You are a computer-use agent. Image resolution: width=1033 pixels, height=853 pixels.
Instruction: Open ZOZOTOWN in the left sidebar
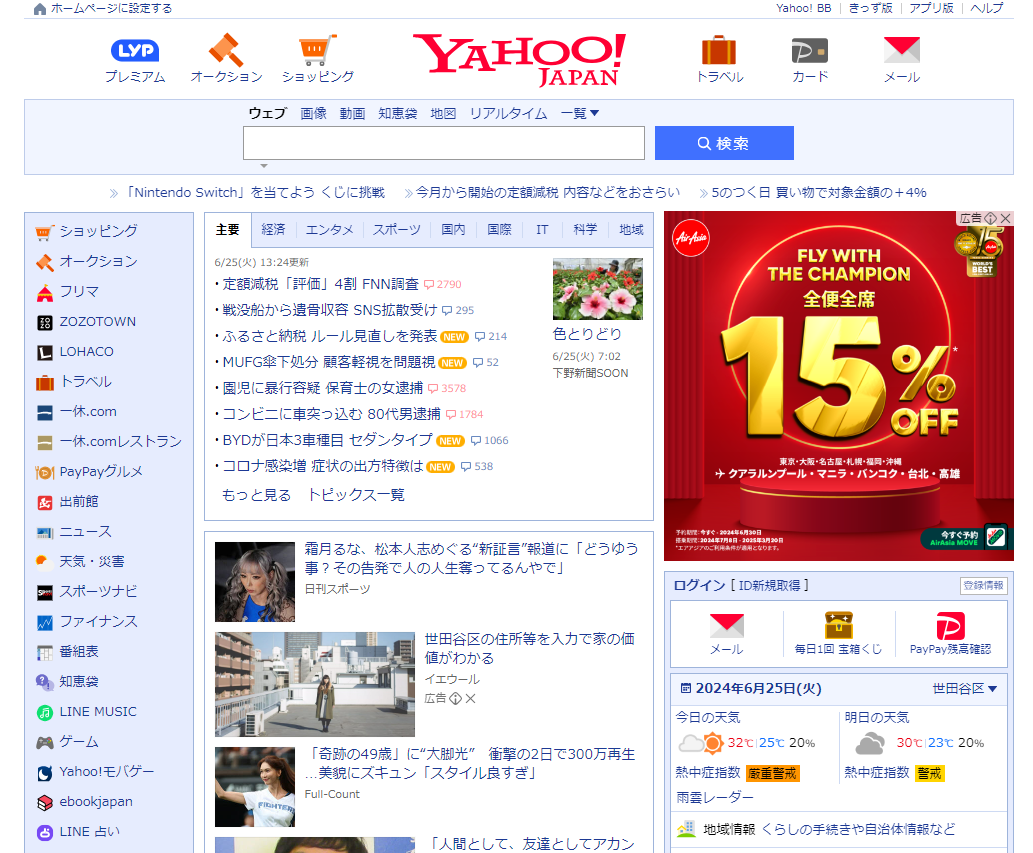tap(98, 321)
